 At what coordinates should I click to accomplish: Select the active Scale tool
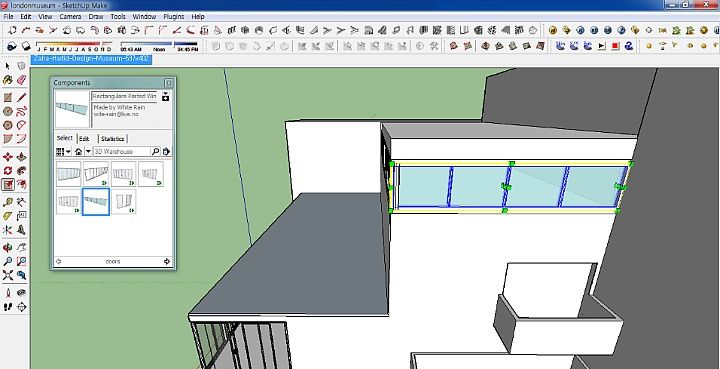point(8,184)
